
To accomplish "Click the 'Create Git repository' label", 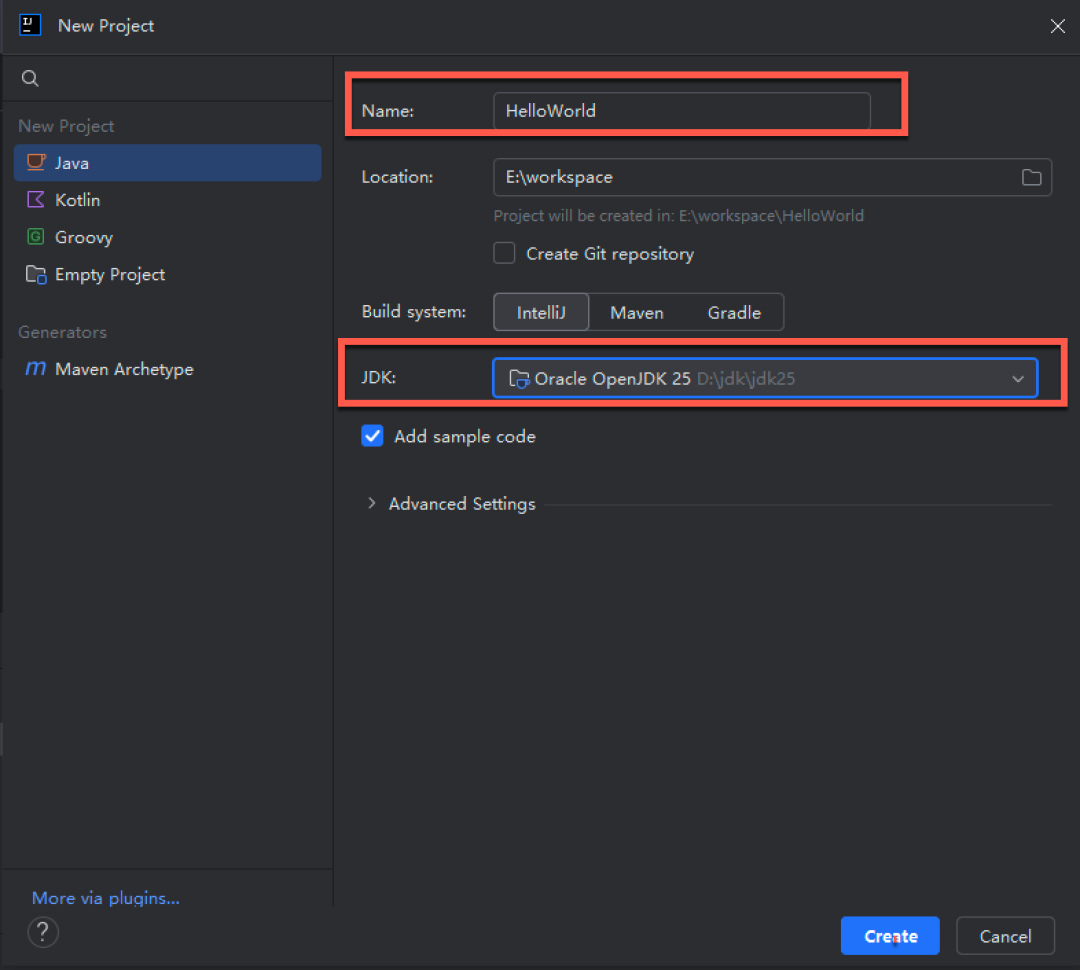I will coord(610,254).
